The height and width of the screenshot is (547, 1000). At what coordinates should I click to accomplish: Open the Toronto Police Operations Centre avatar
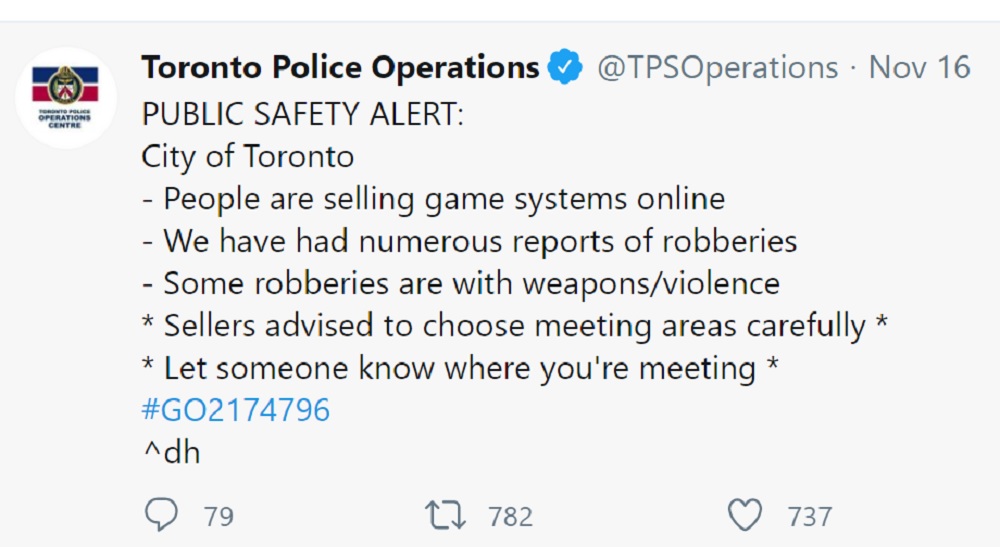(x=66, y=98)
